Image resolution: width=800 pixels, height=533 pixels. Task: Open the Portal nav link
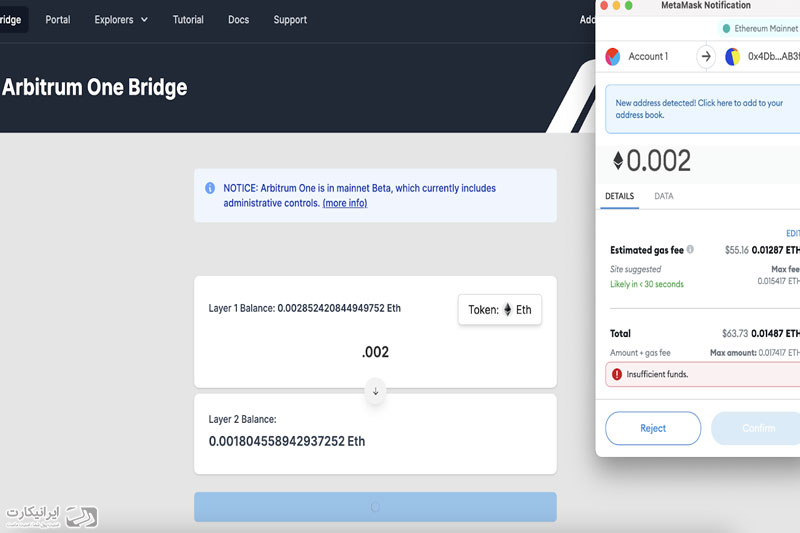coord(58,20)
